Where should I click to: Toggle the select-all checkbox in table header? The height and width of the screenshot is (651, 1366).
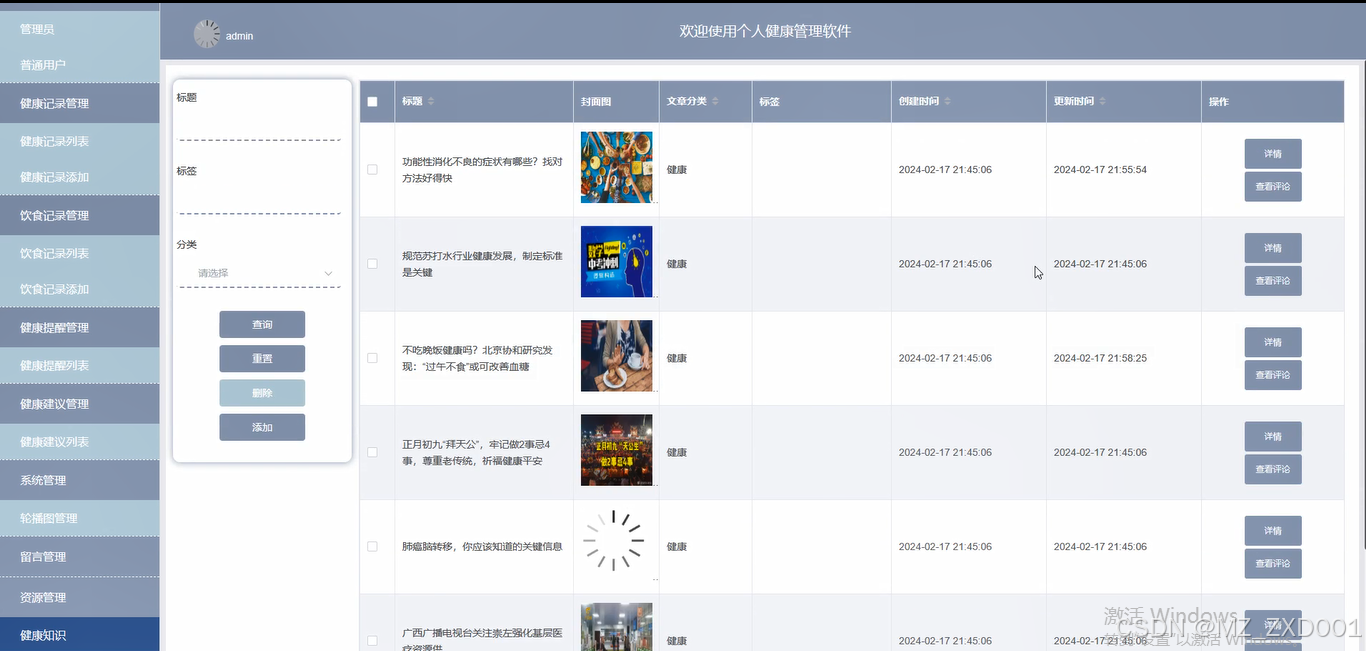(x=373, y=101)
